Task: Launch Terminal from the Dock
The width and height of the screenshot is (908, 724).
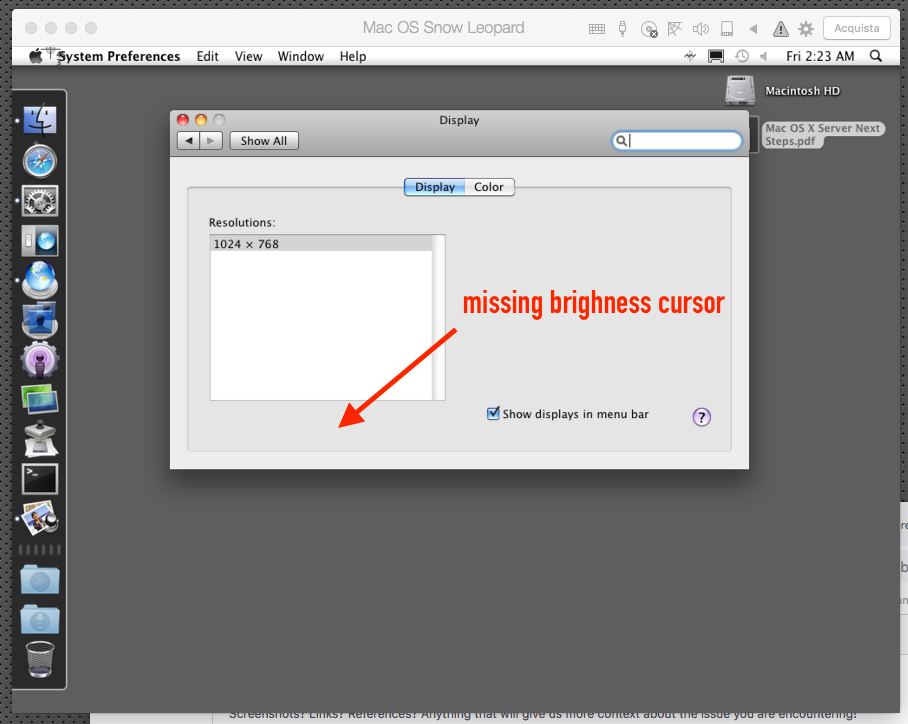Action: pos(39,479)
